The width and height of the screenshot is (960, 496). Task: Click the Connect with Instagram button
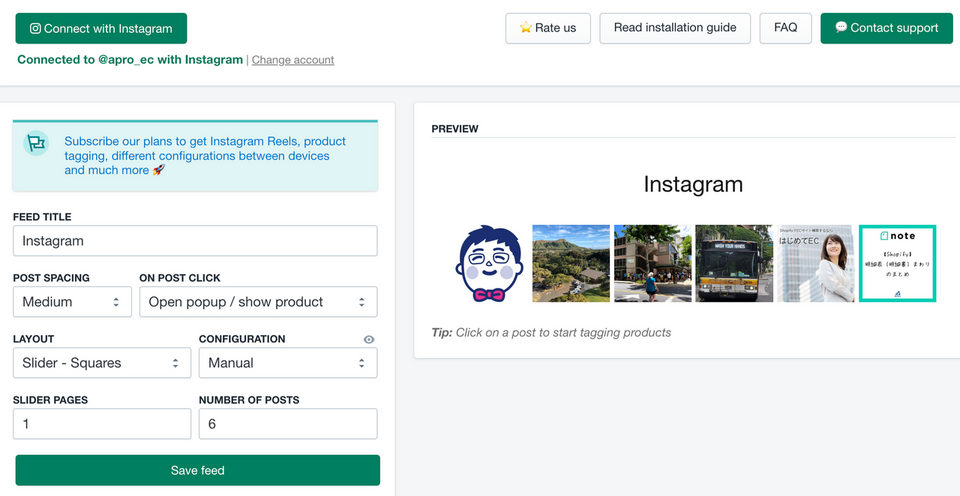coord(101,28)
